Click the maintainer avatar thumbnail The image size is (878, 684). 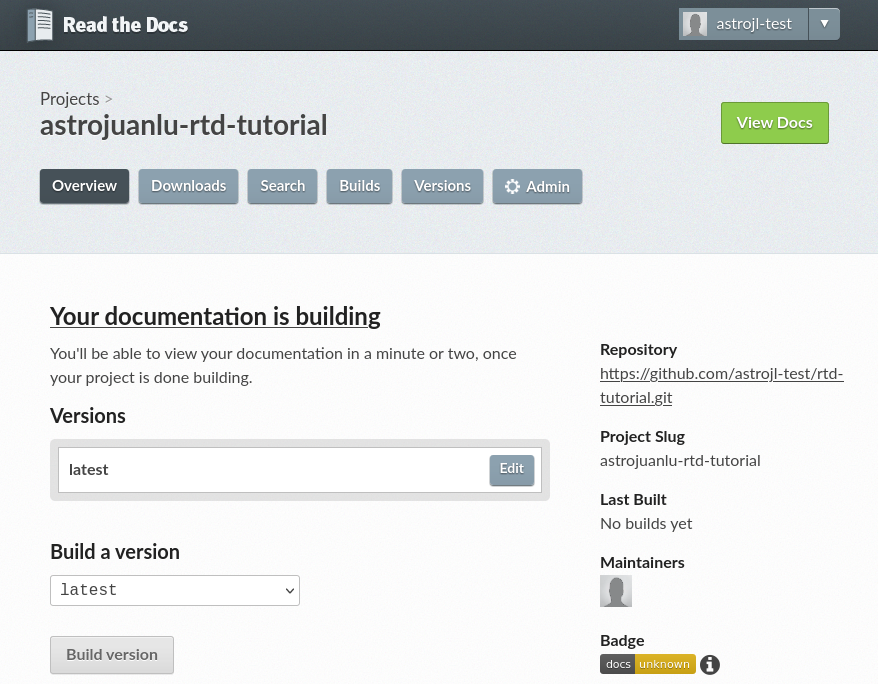click(x=616, y=591)
